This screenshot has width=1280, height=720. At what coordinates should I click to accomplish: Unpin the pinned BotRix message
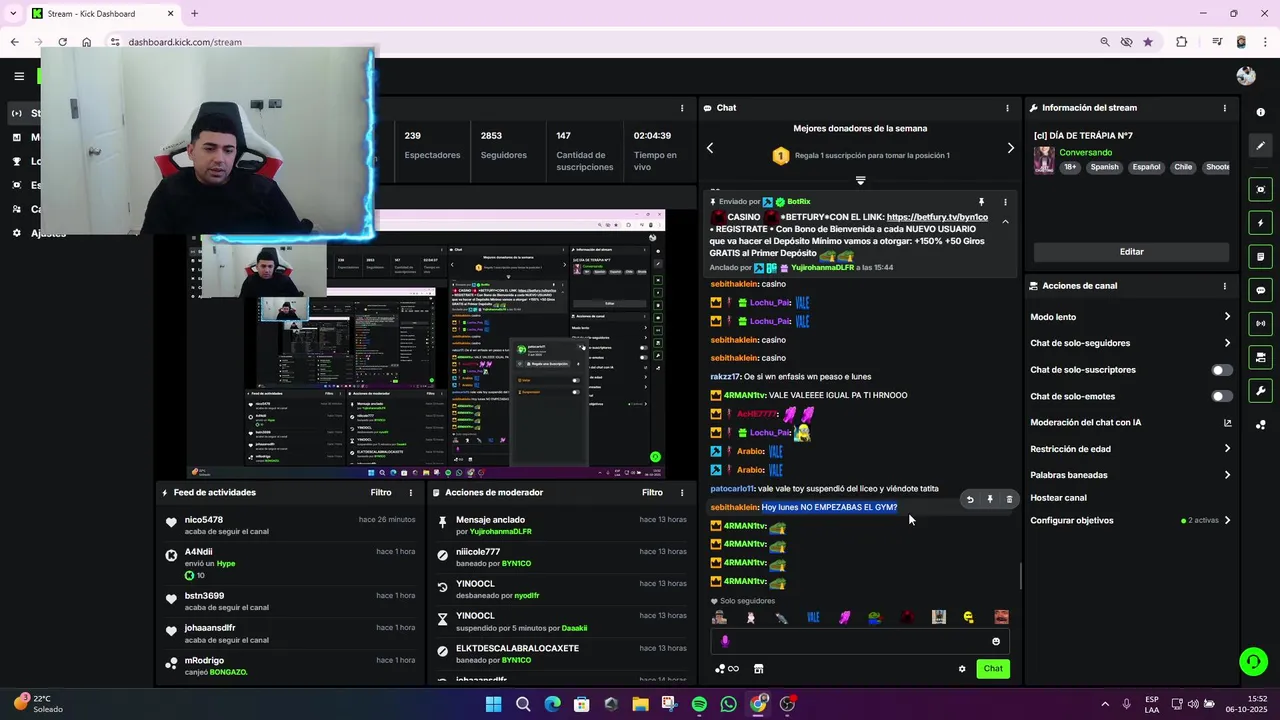(981, 202)
